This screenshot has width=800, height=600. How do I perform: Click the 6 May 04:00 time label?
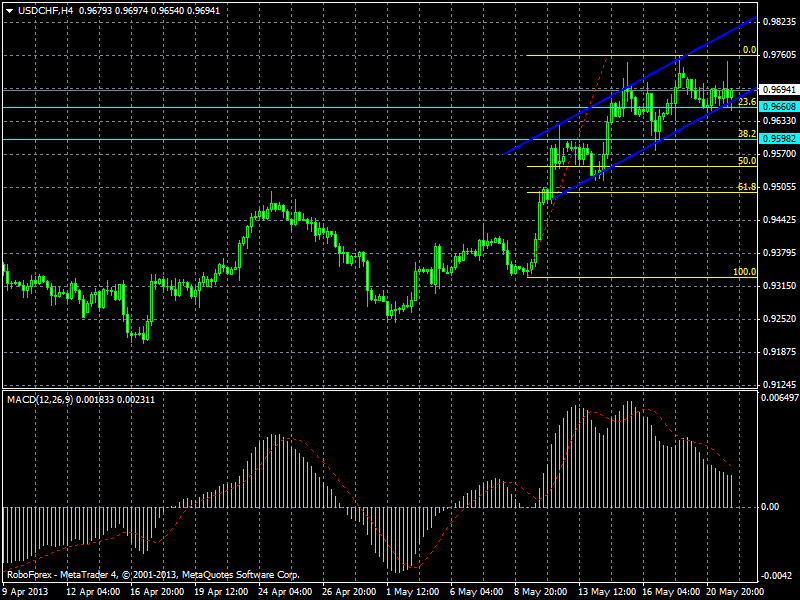click(476, 592)
